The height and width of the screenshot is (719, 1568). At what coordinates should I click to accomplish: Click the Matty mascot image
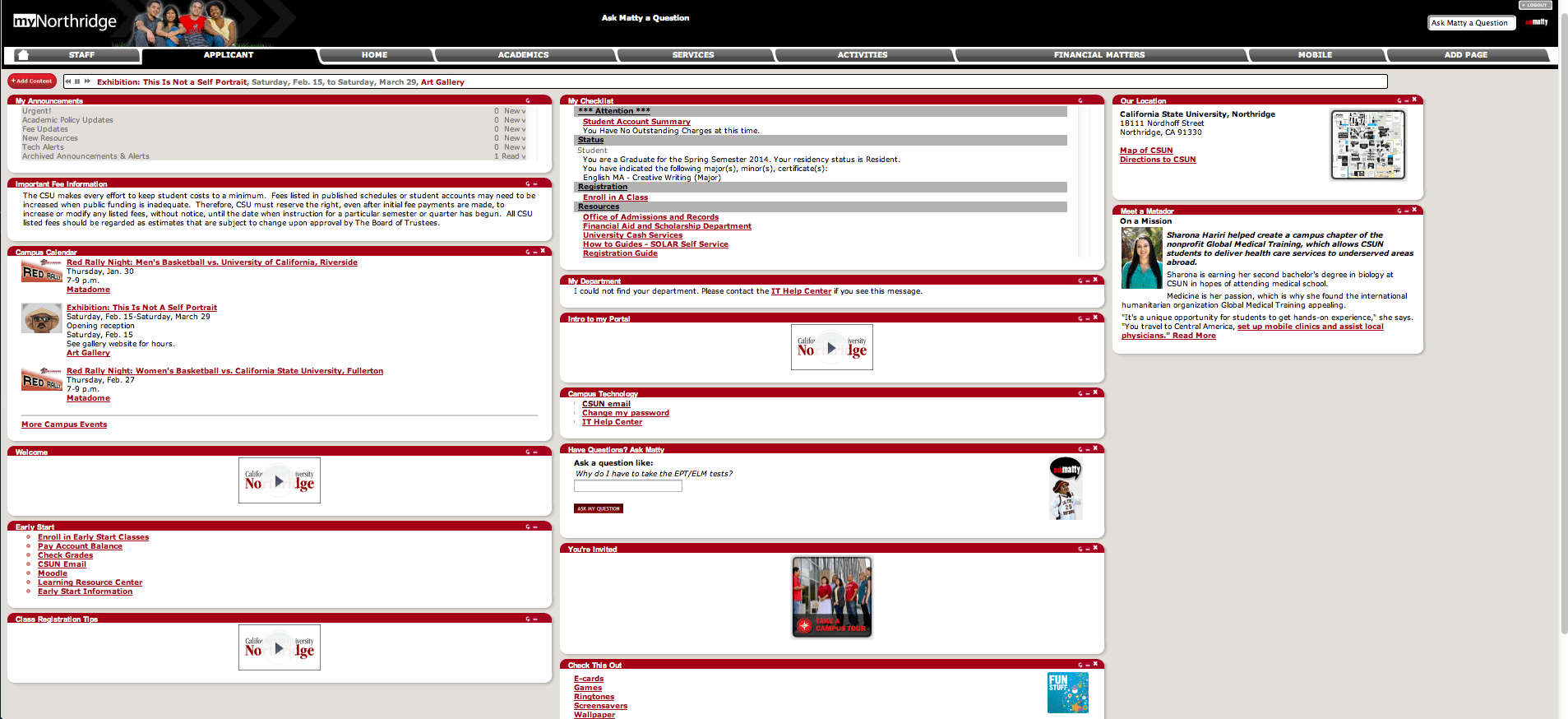point(1066,489)
